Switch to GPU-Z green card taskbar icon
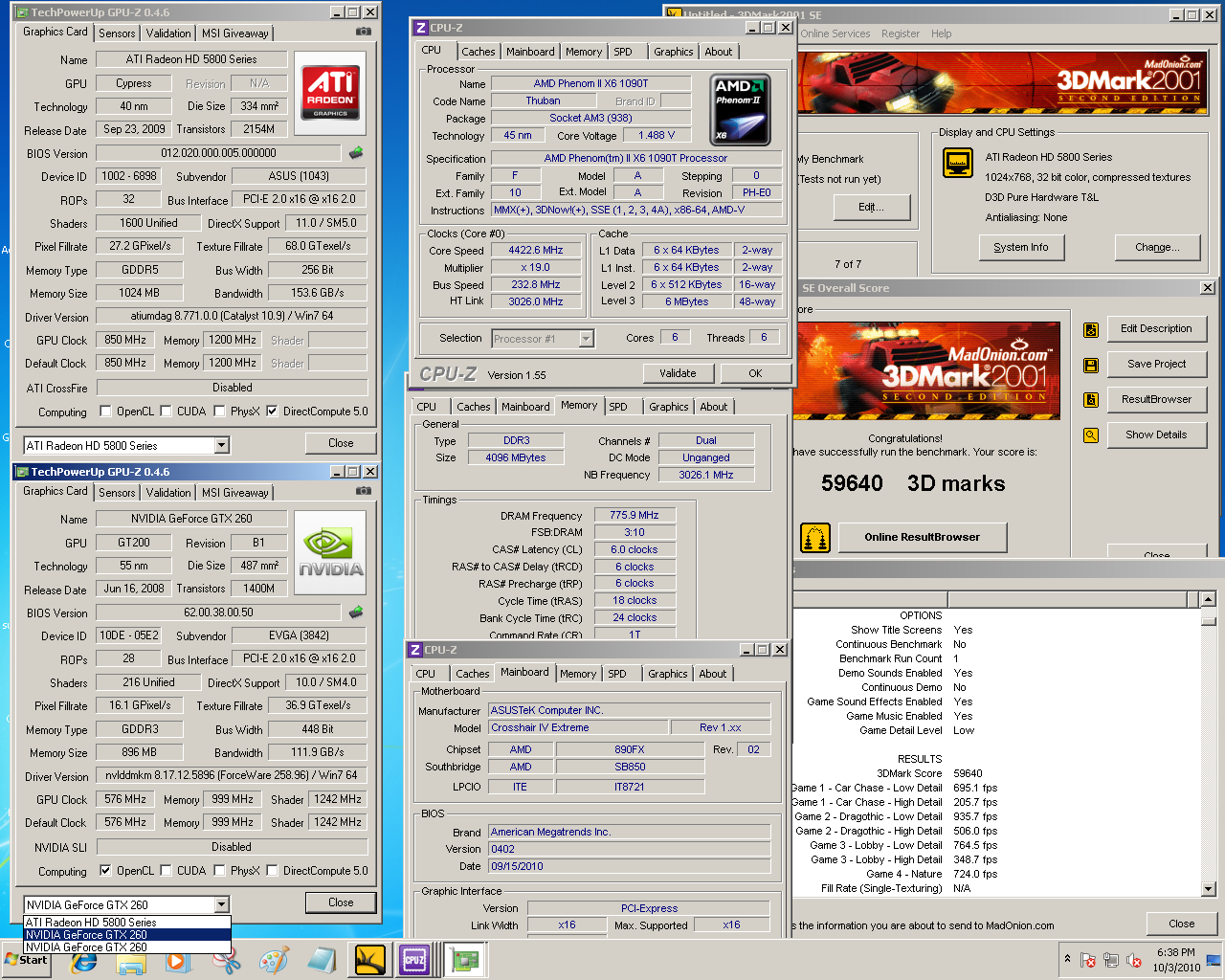The width and height of the screenshot is (1225, 980). click(x=464, y=960)
